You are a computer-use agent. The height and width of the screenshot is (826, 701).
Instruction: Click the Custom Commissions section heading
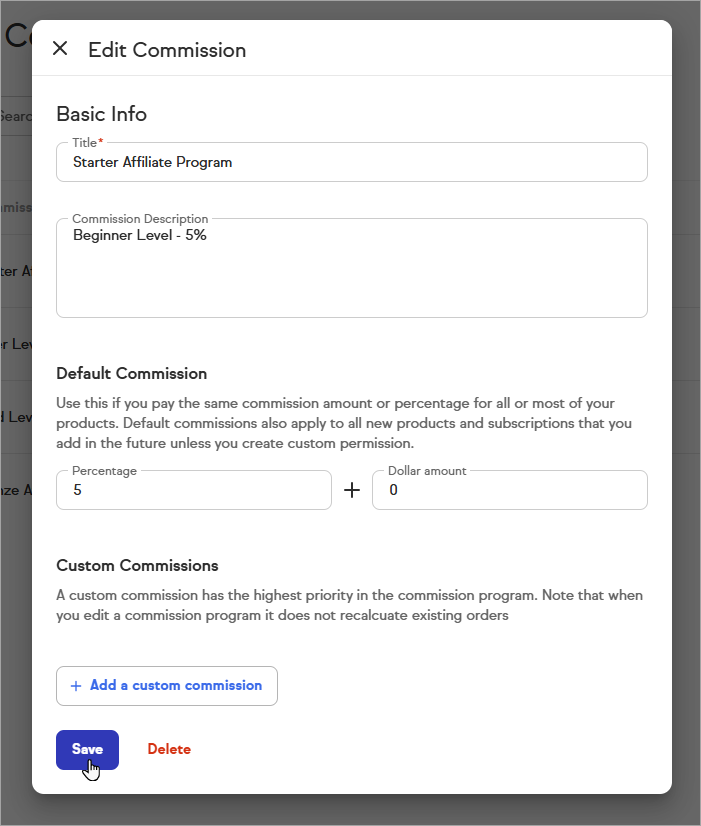point(137,566)
